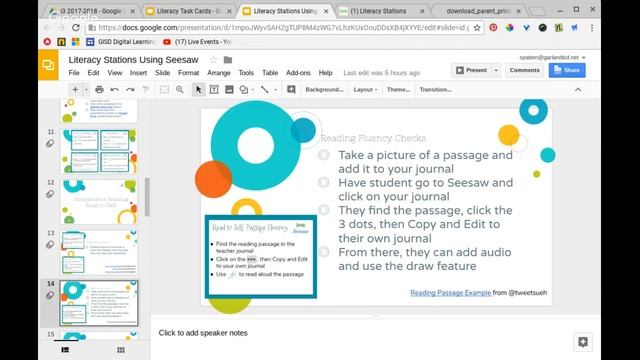Viewport: 640px width, 360px height.
Task: Open the new slide layout dropdown arrow
Action: [86, 90]
